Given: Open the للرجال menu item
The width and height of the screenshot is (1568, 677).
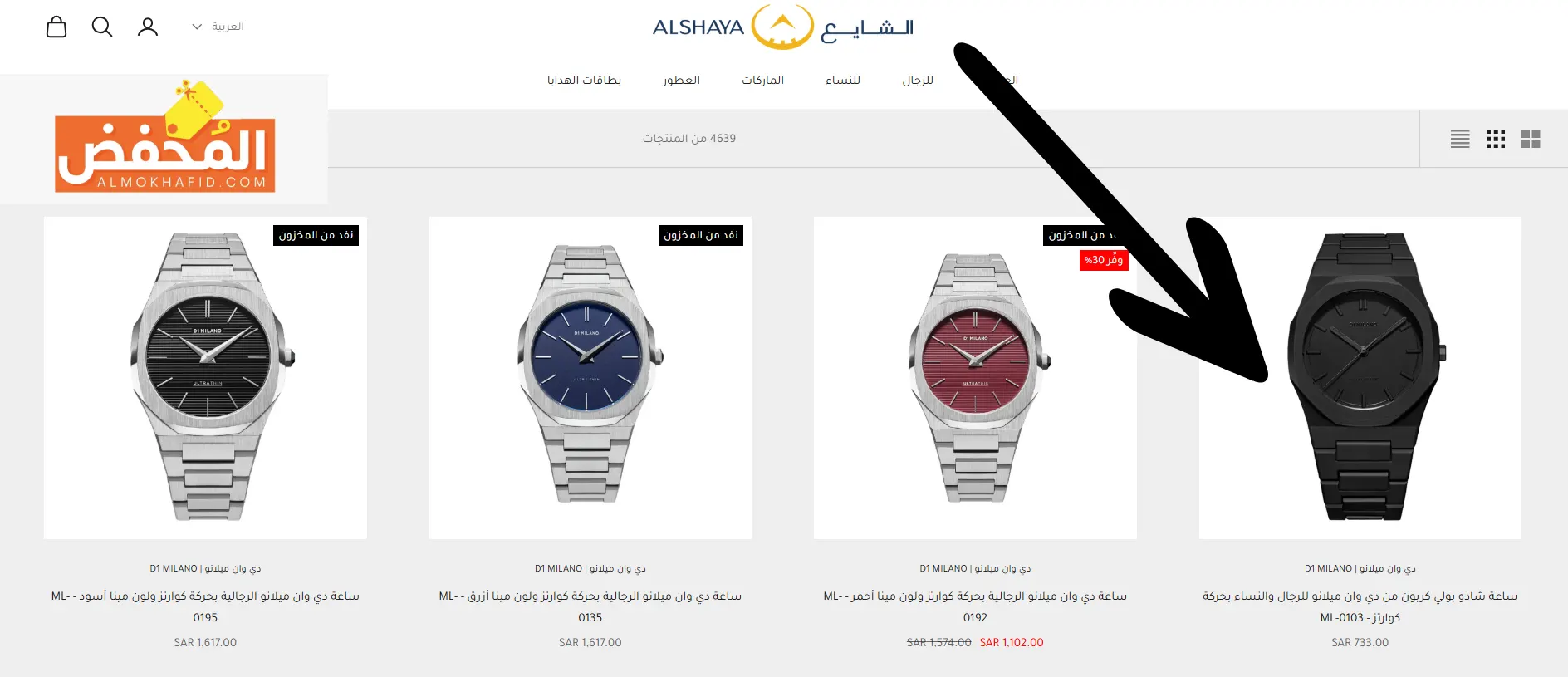Looking at the screenshot, I should (918, 81).
